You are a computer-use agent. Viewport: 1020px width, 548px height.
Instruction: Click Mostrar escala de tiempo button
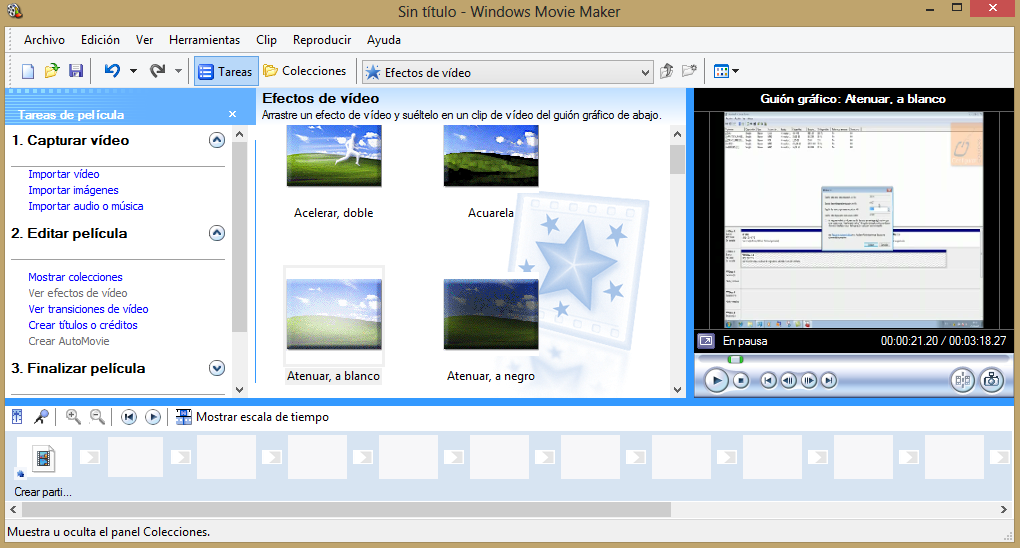(x=252, y=417)
